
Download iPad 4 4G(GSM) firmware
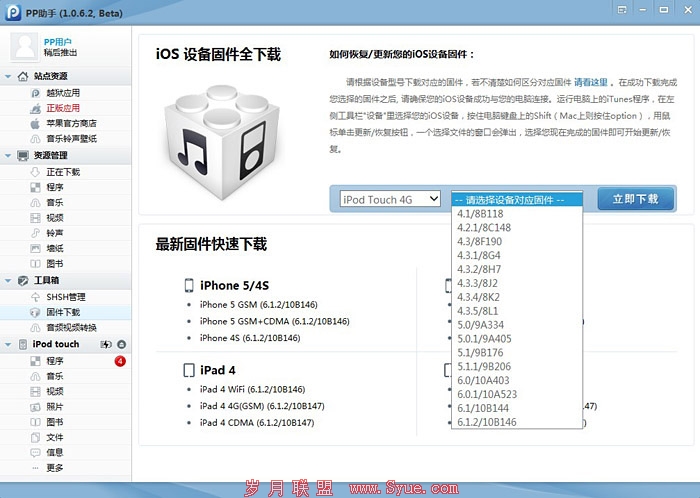pos(262,406)
